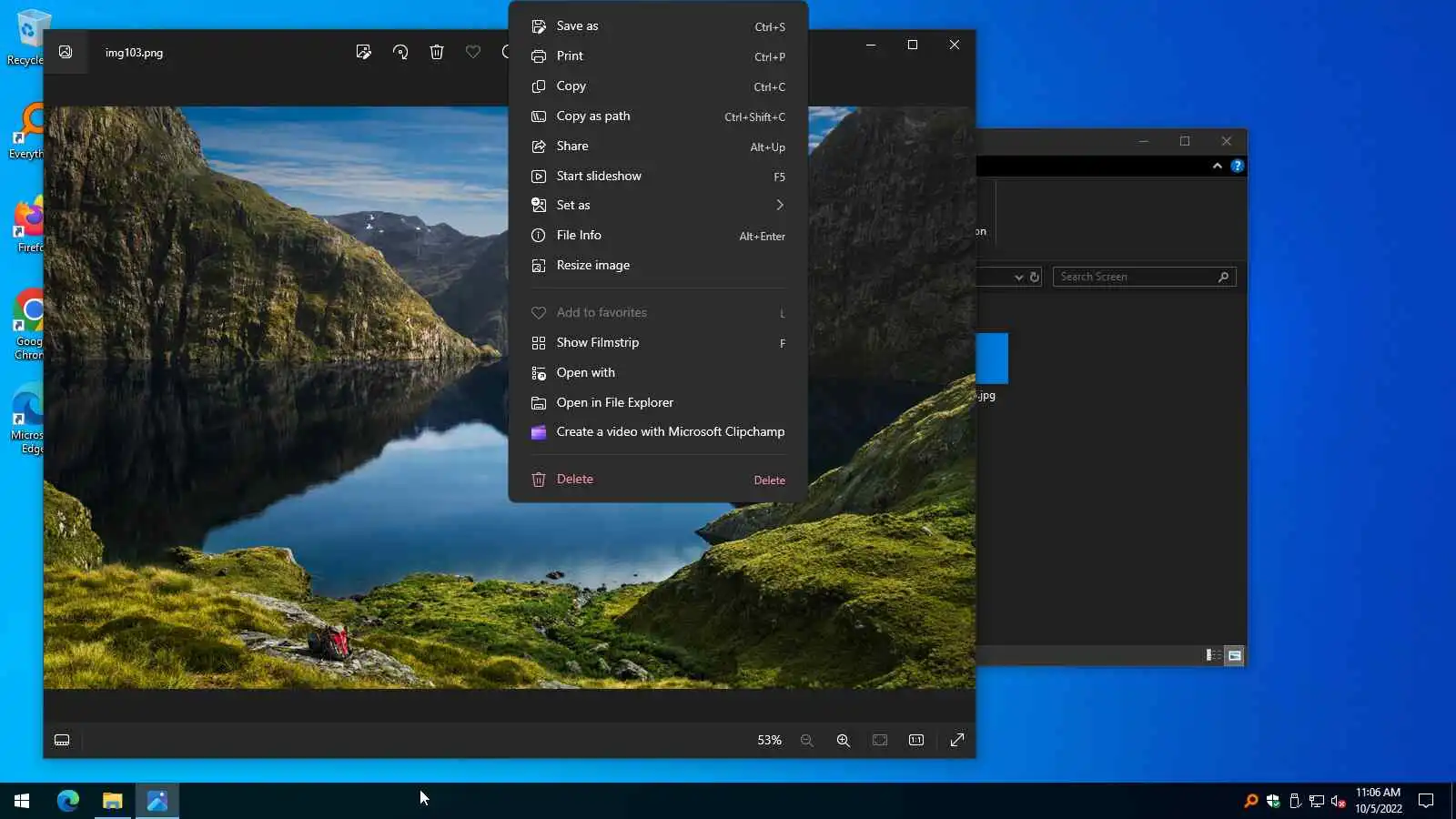Open Help with the blue question mark icon
Screen dimensions: 1456x819
[1237, 166]
